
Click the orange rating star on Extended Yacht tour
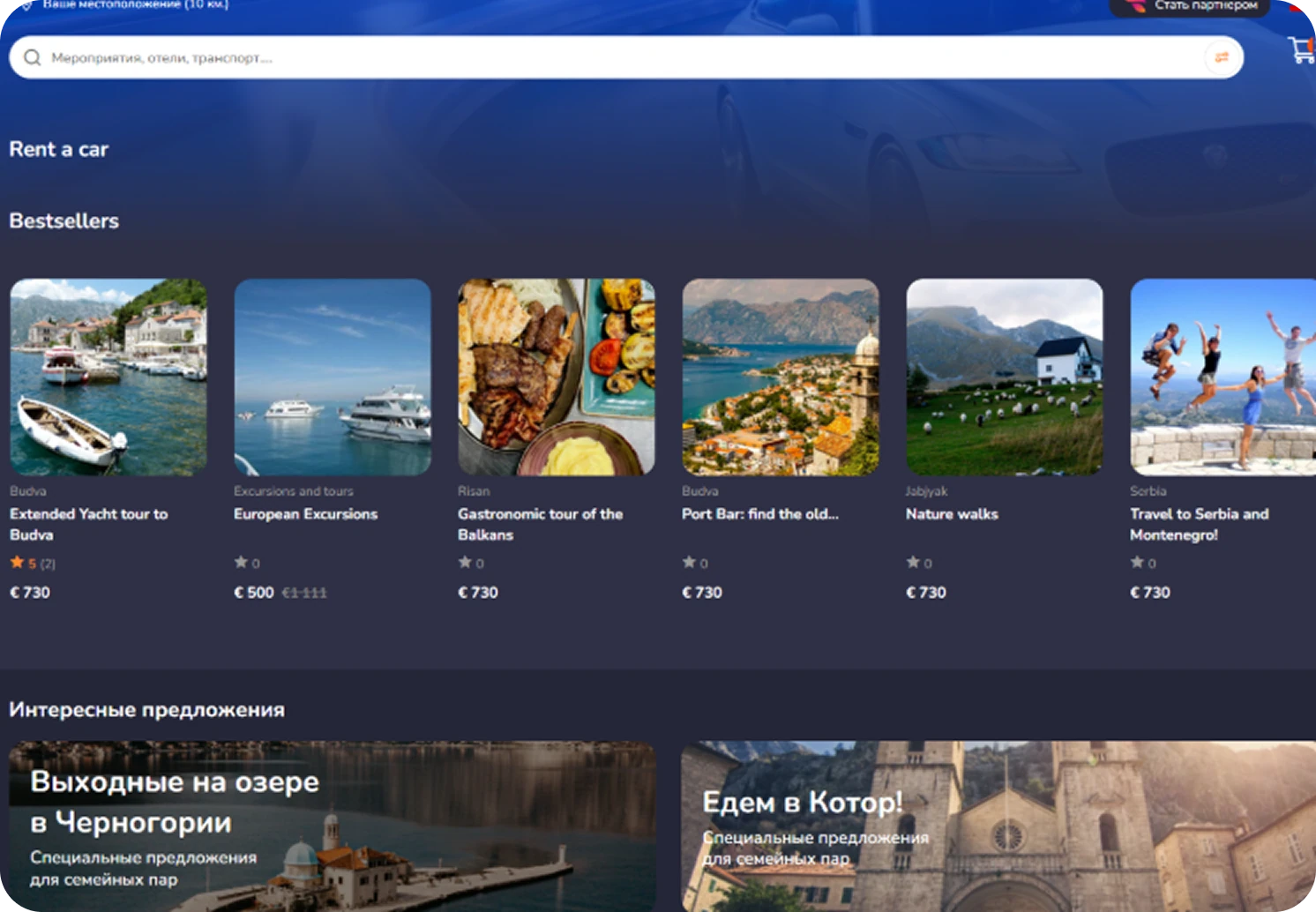click(x=17, y=563)
